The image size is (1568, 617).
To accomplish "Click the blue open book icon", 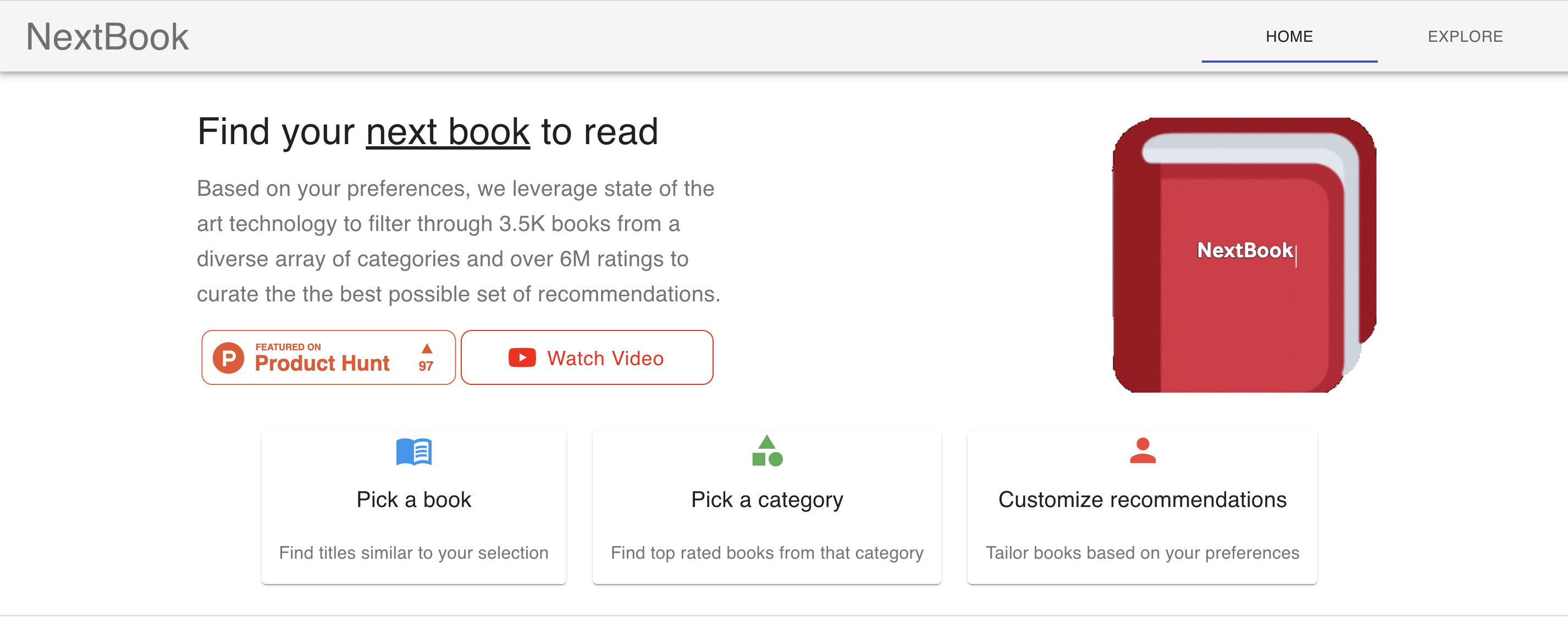I will coord(414,451).
